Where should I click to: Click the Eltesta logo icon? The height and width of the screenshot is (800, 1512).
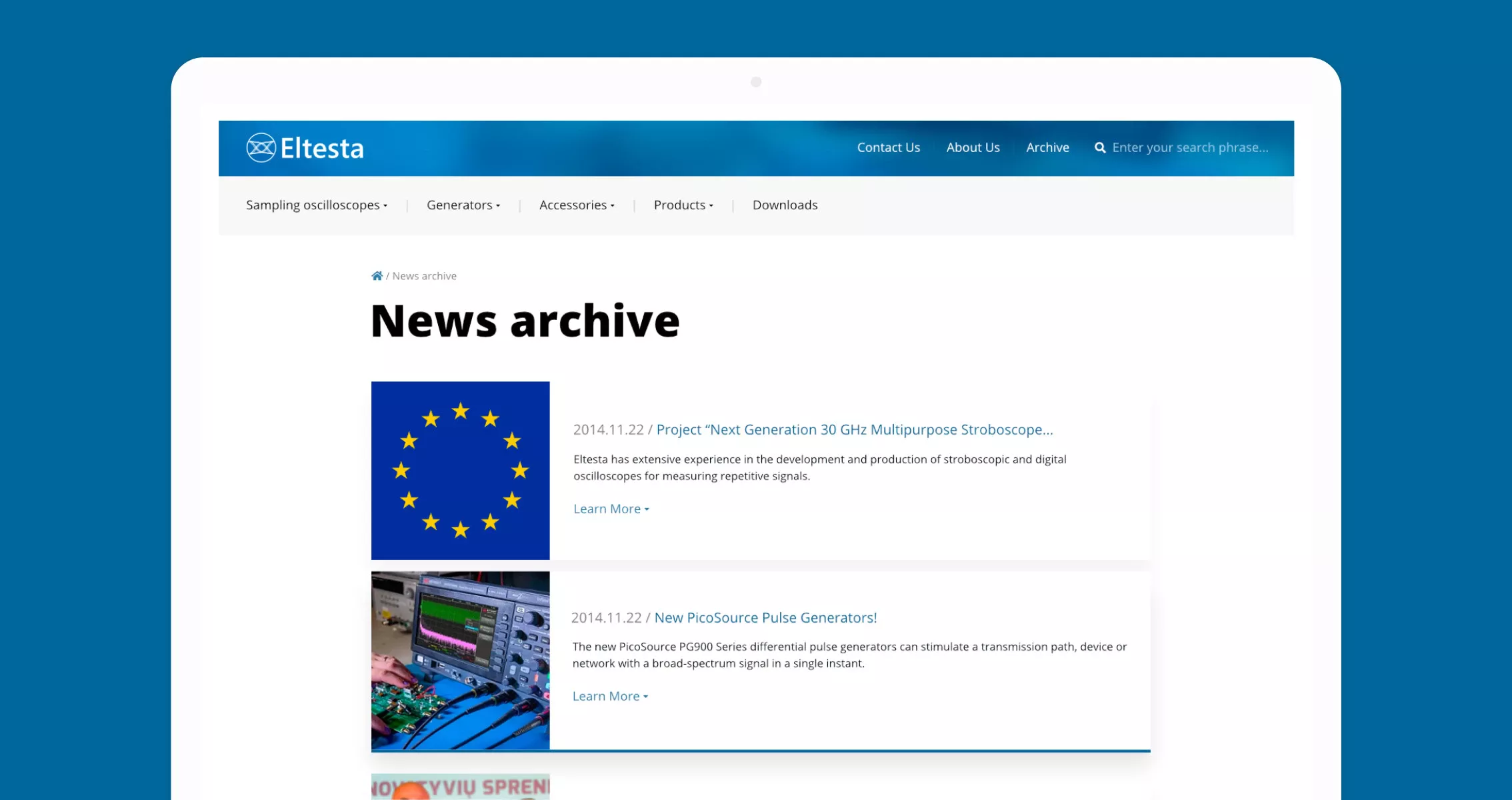(261, 147)
